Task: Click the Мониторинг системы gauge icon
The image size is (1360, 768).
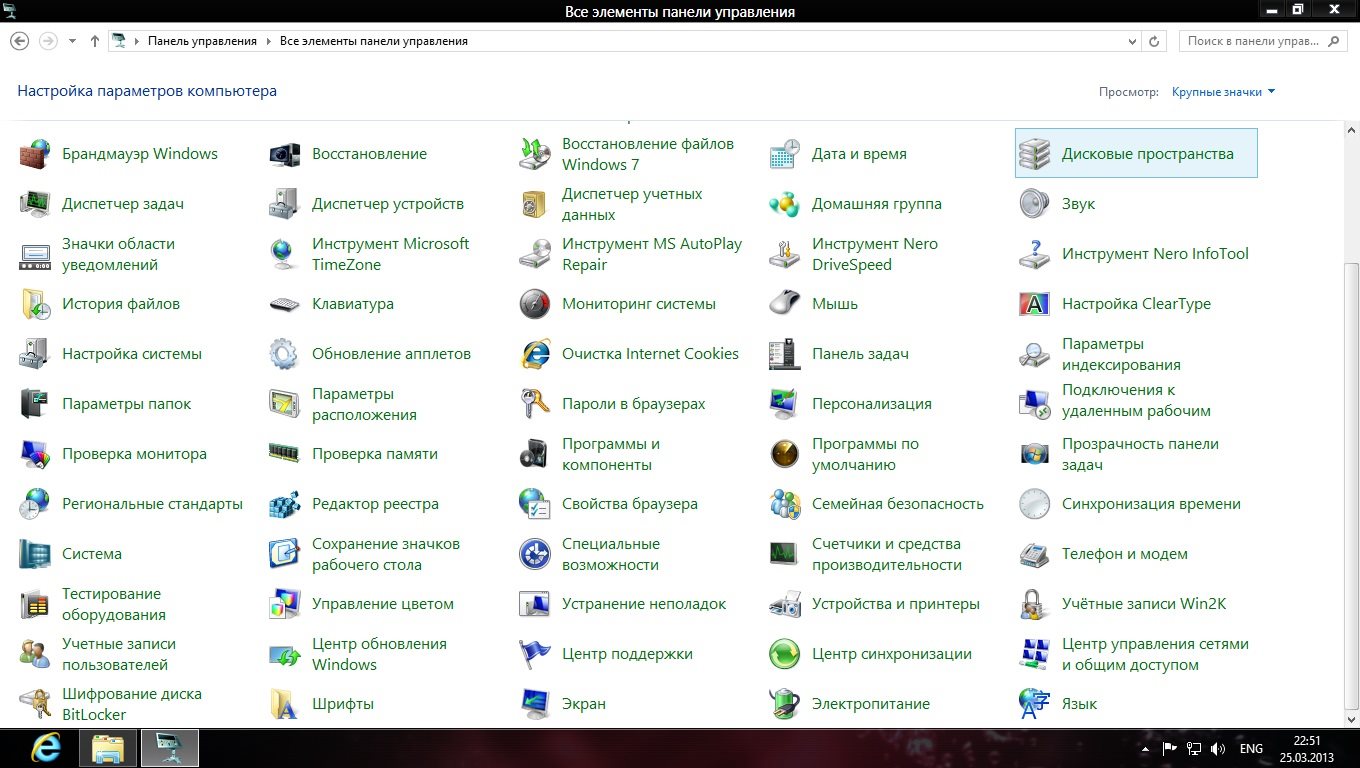Action: pos(535,304)
